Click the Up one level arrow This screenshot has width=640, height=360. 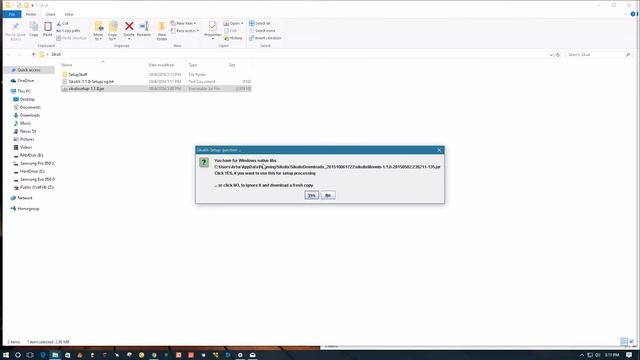(x=33, y=54)
